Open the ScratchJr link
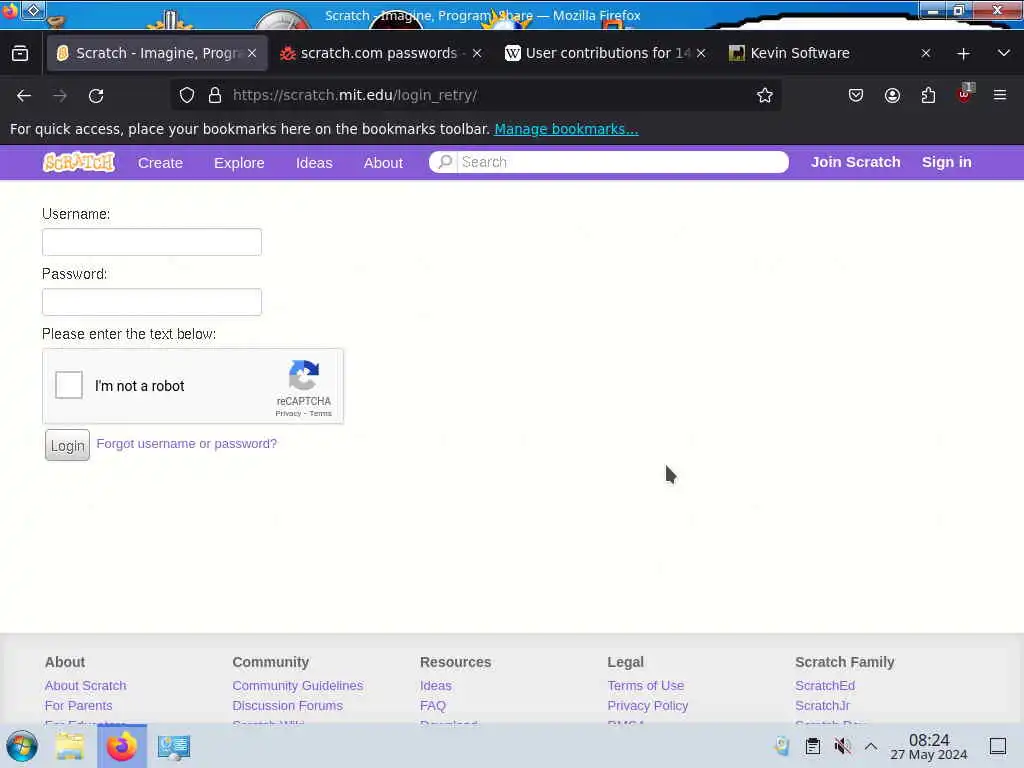The height and width of the screenshot is (768, 1024). tap(822, 706)
